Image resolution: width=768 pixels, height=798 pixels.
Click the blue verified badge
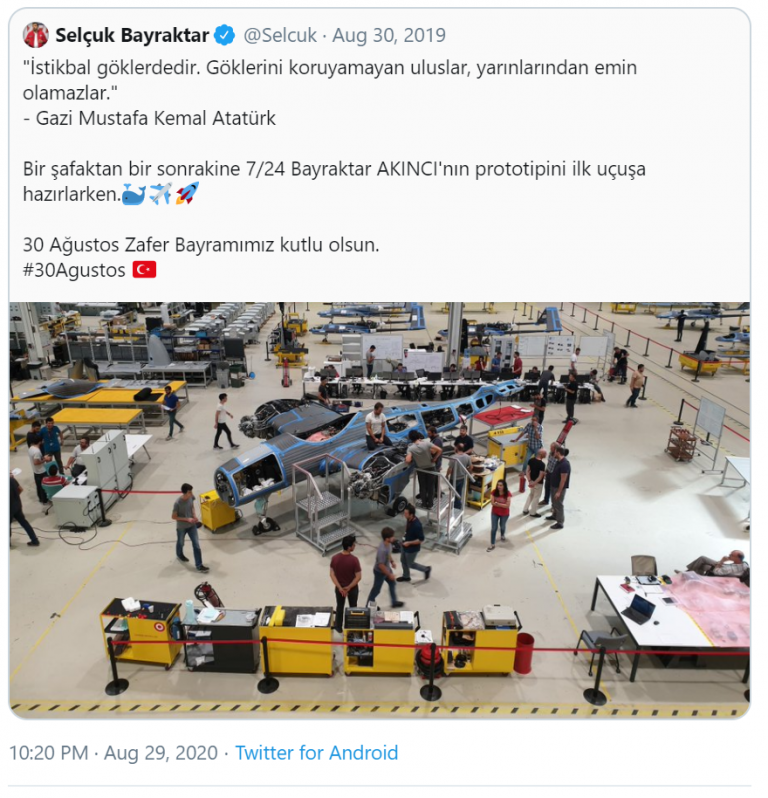point(224,36)
